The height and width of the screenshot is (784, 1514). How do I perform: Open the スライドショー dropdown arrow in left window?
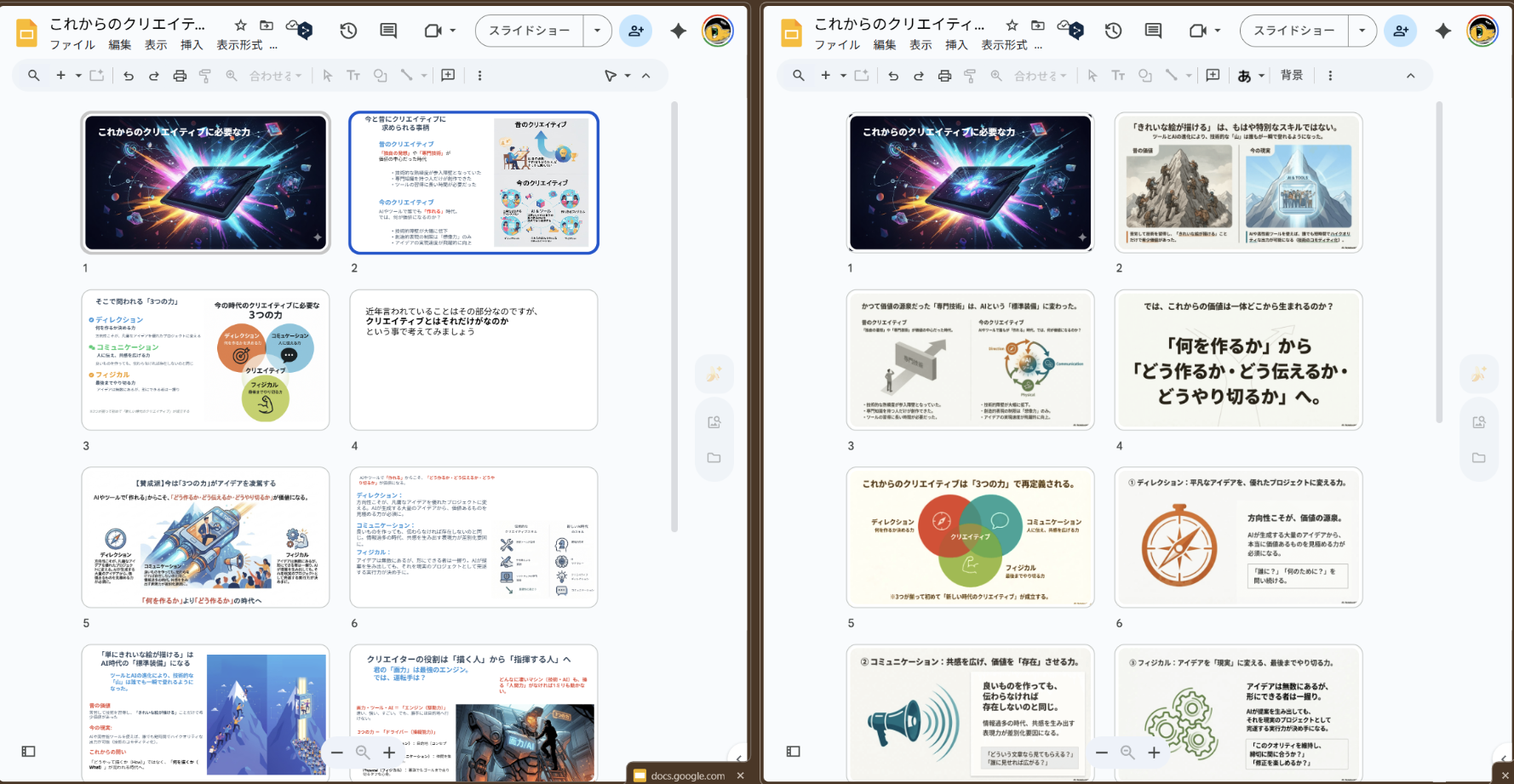click(x=597, y=31)
